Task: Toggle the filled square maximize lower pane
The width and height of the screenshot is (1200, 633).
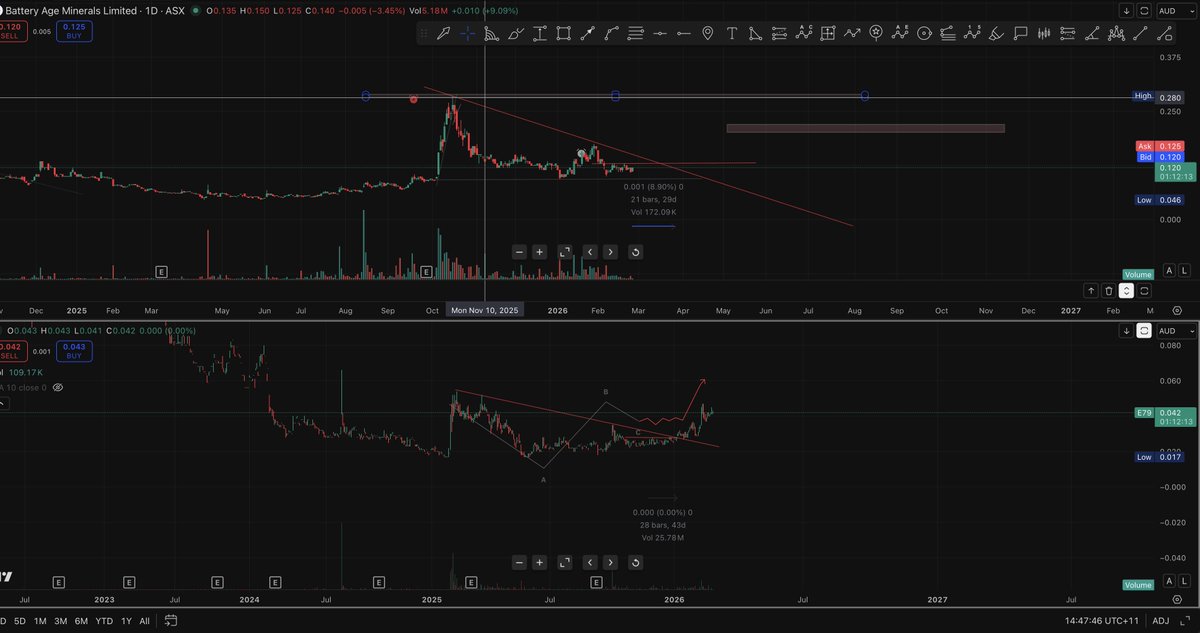Action: tap(1144, 331)
